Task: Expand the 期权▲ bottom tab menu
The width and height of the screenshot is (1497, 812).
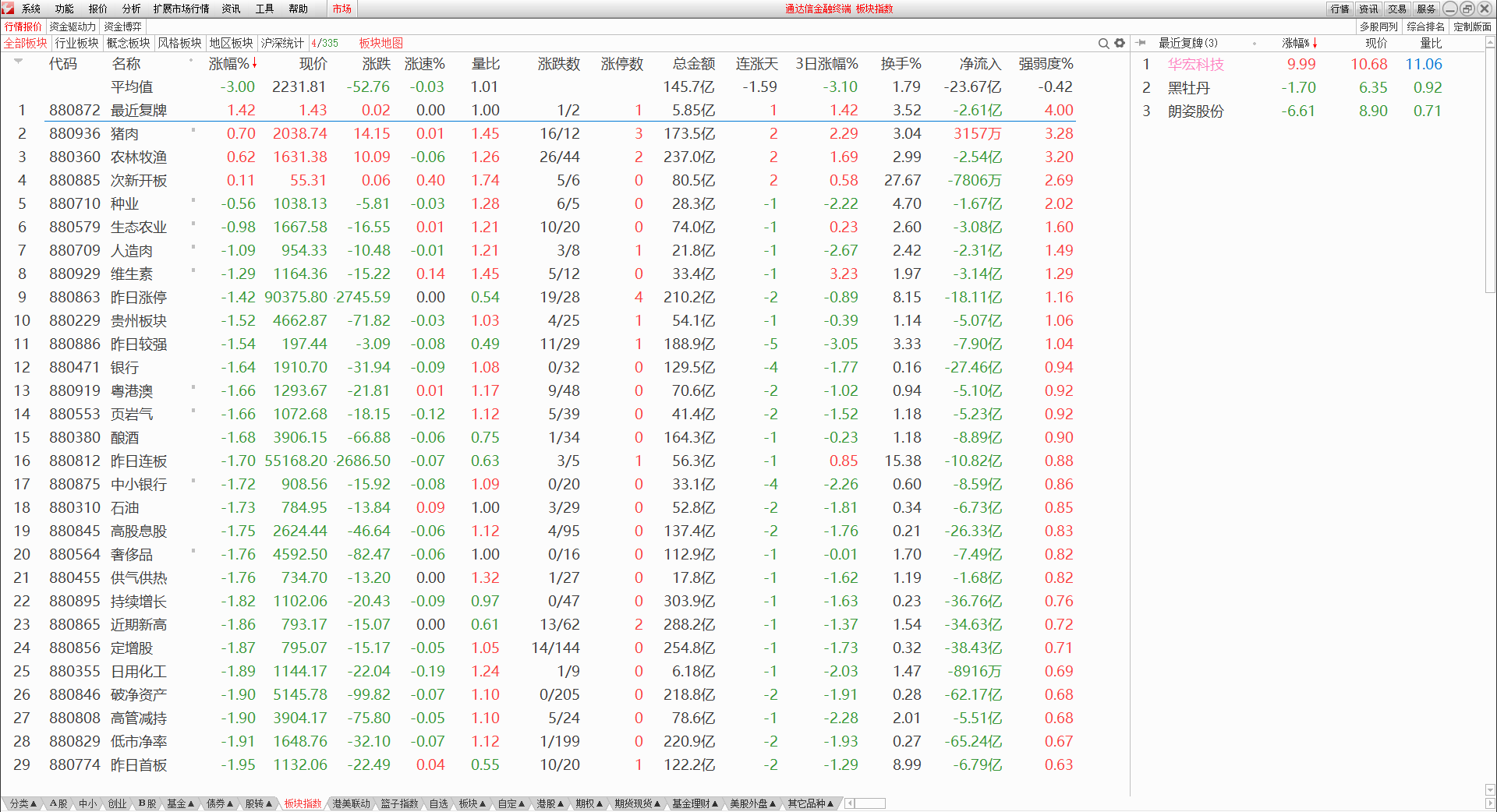Action: 589,803
